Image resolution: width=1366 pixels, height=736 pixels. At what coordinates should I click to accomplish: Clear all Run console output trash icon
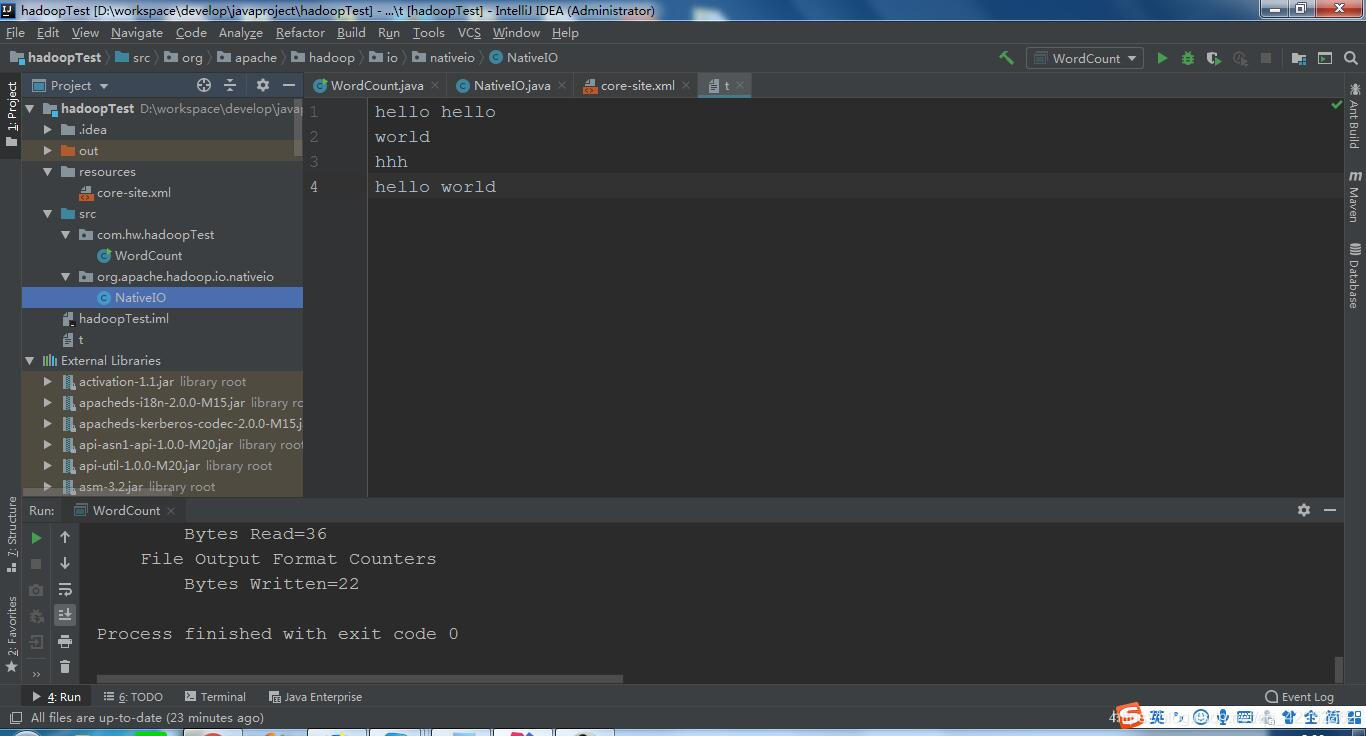pos(65,667)
